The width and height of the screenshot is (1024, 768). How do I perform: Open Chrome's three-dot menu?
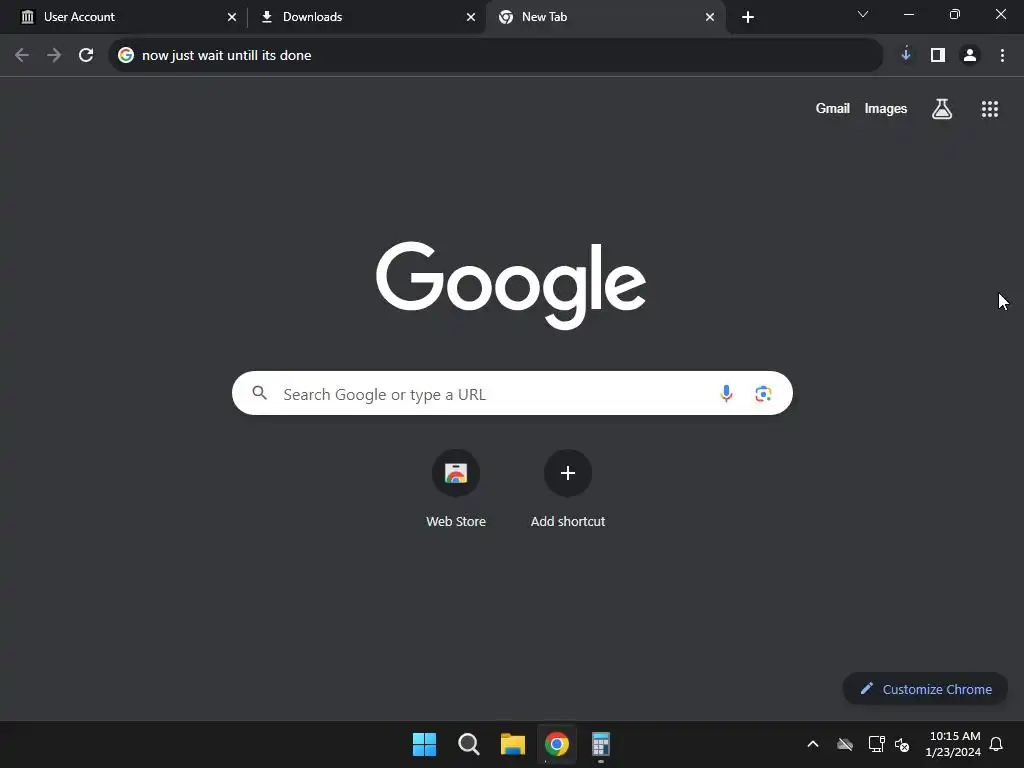click(x=1002, y=56)
